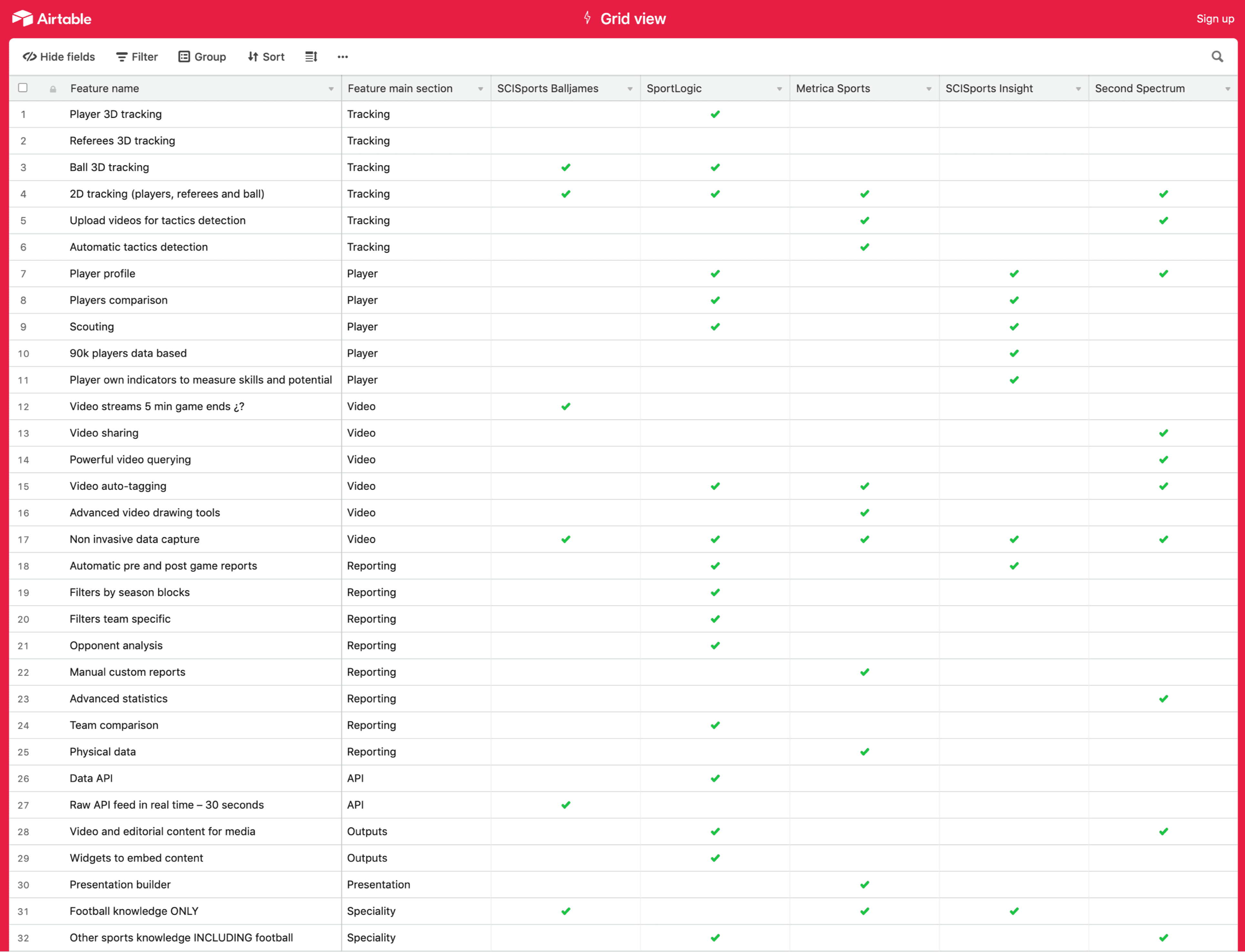Select the 'Scouting' feature cell
This screenshot has height=952, width=1245.
204,327
